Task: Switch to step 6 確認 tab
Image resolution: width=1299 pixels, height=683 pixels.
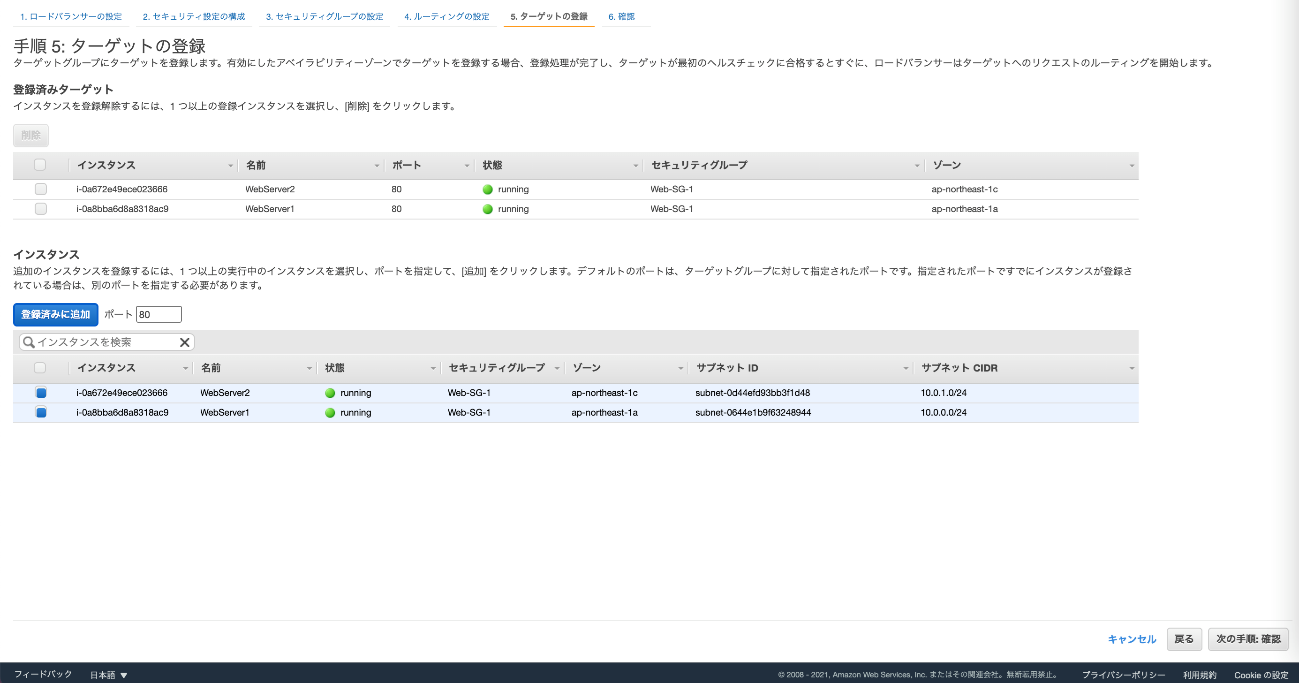Action: coord(621,17)
